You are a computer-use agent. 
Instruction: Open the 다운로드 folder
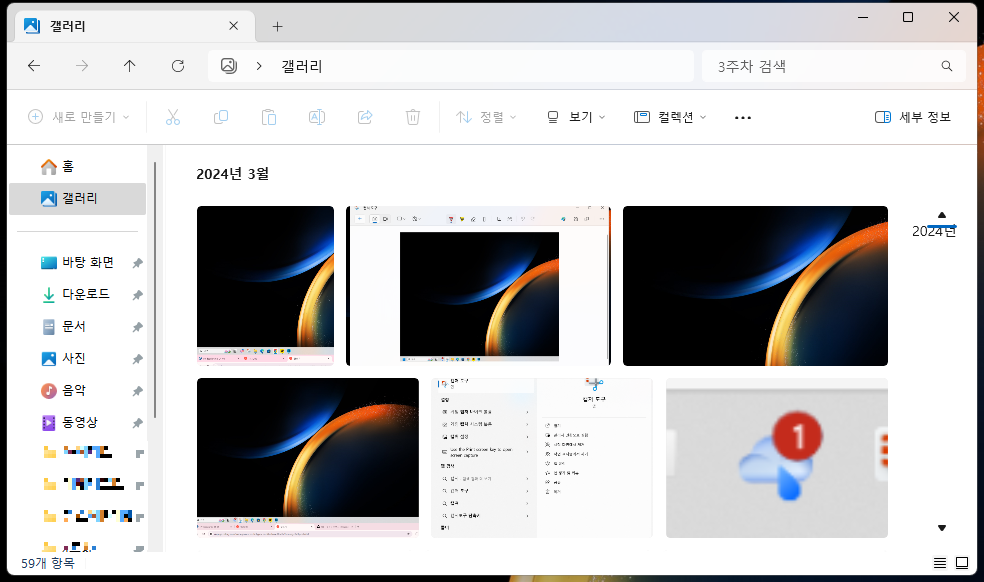pyautogui.click(x=75, y=294)
